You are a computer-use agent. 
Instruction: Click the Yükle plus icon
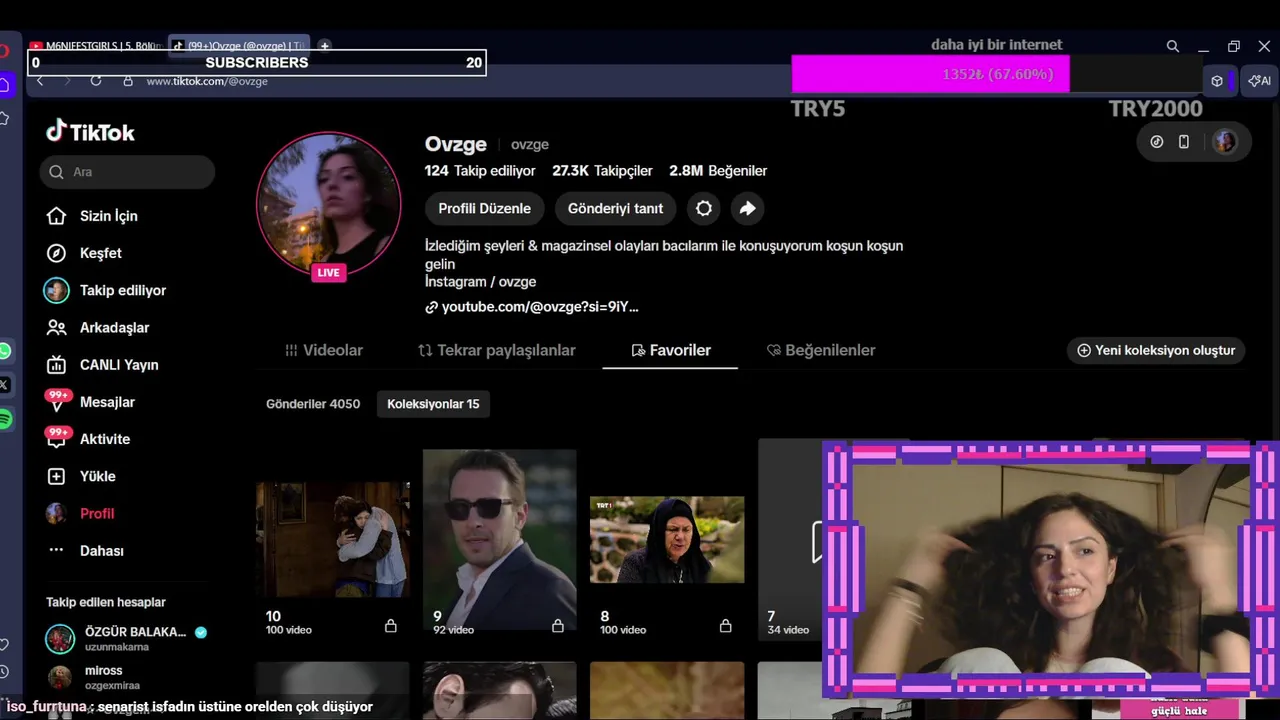pyautogui.click(x=57, y=476)
